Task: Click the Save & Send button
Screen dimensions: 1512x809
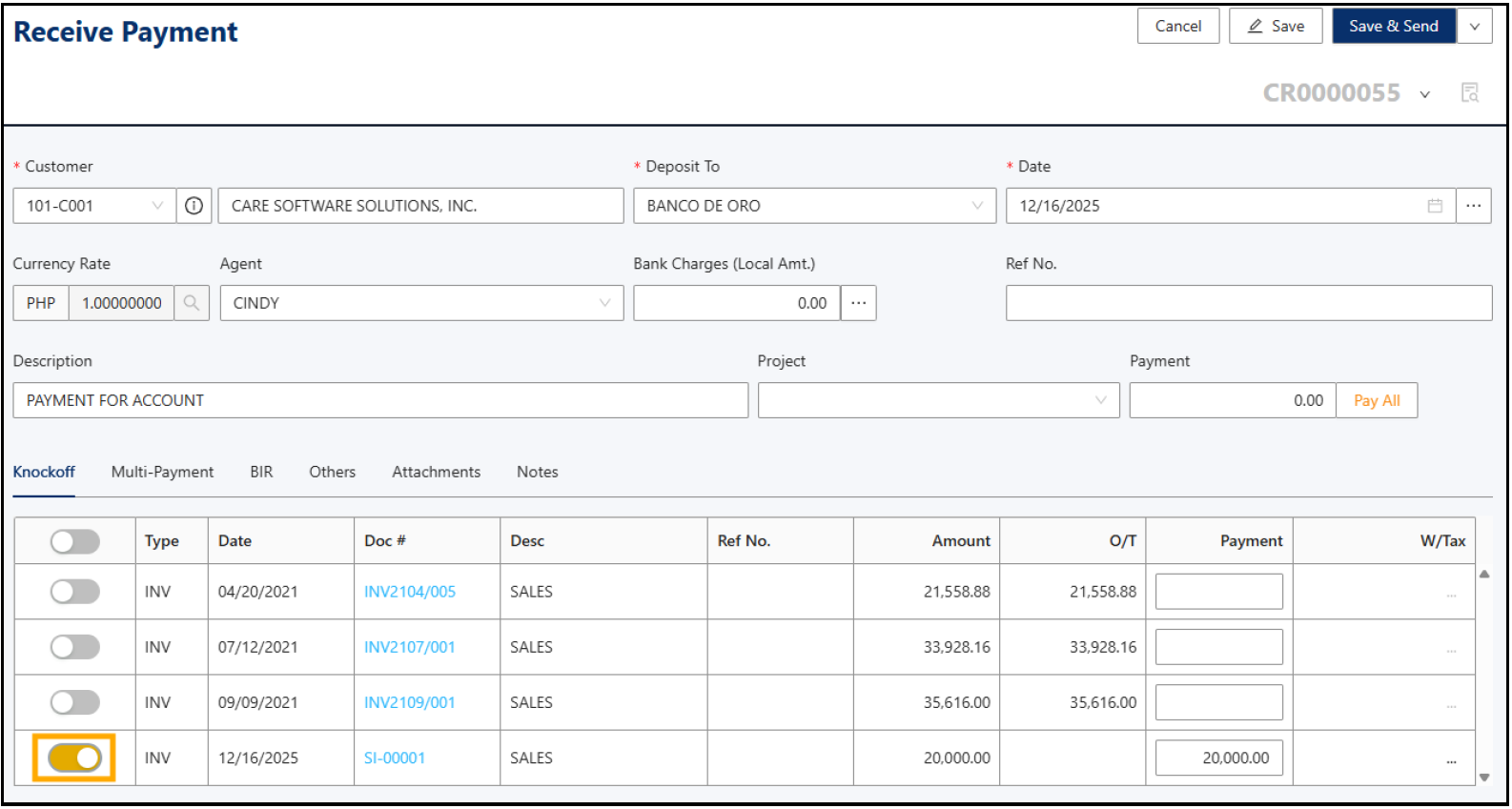Action: 1394,27
